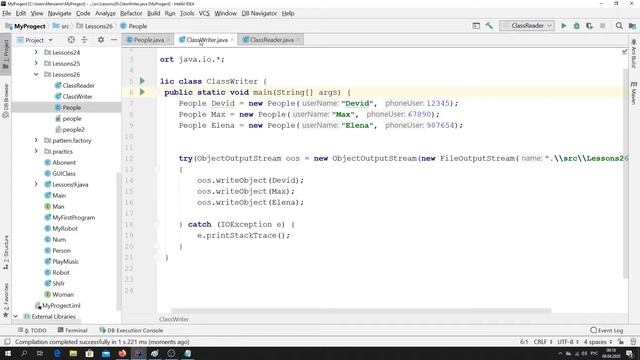Click the Project panel vertical scrollbar
Screen dimensions: 640x360
point(119,241)
